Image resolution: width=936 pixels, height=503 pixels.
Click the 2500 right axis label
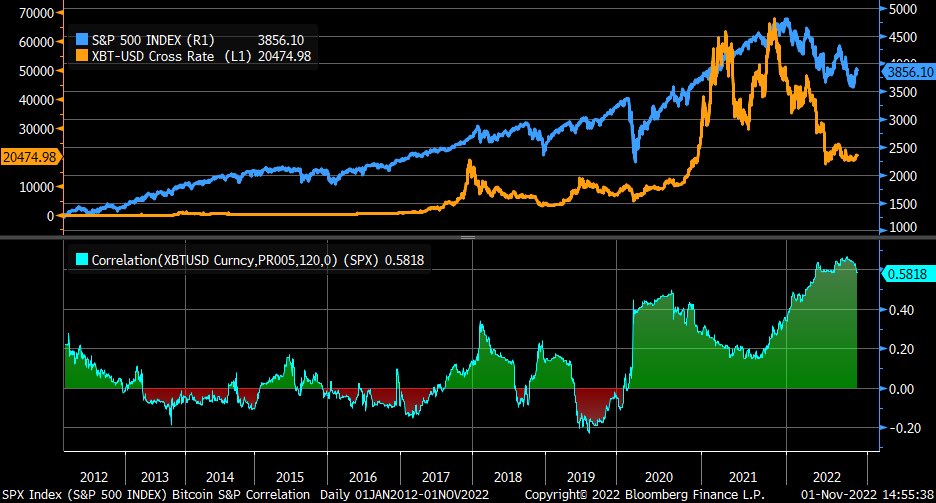903,148
